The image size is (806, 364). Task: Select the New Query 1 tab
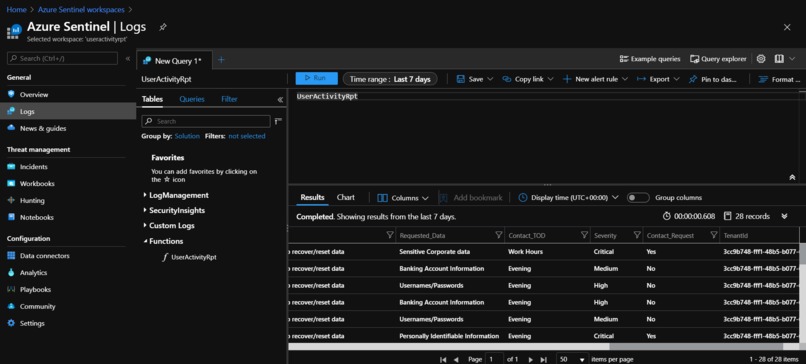click(x=173, y=61)
